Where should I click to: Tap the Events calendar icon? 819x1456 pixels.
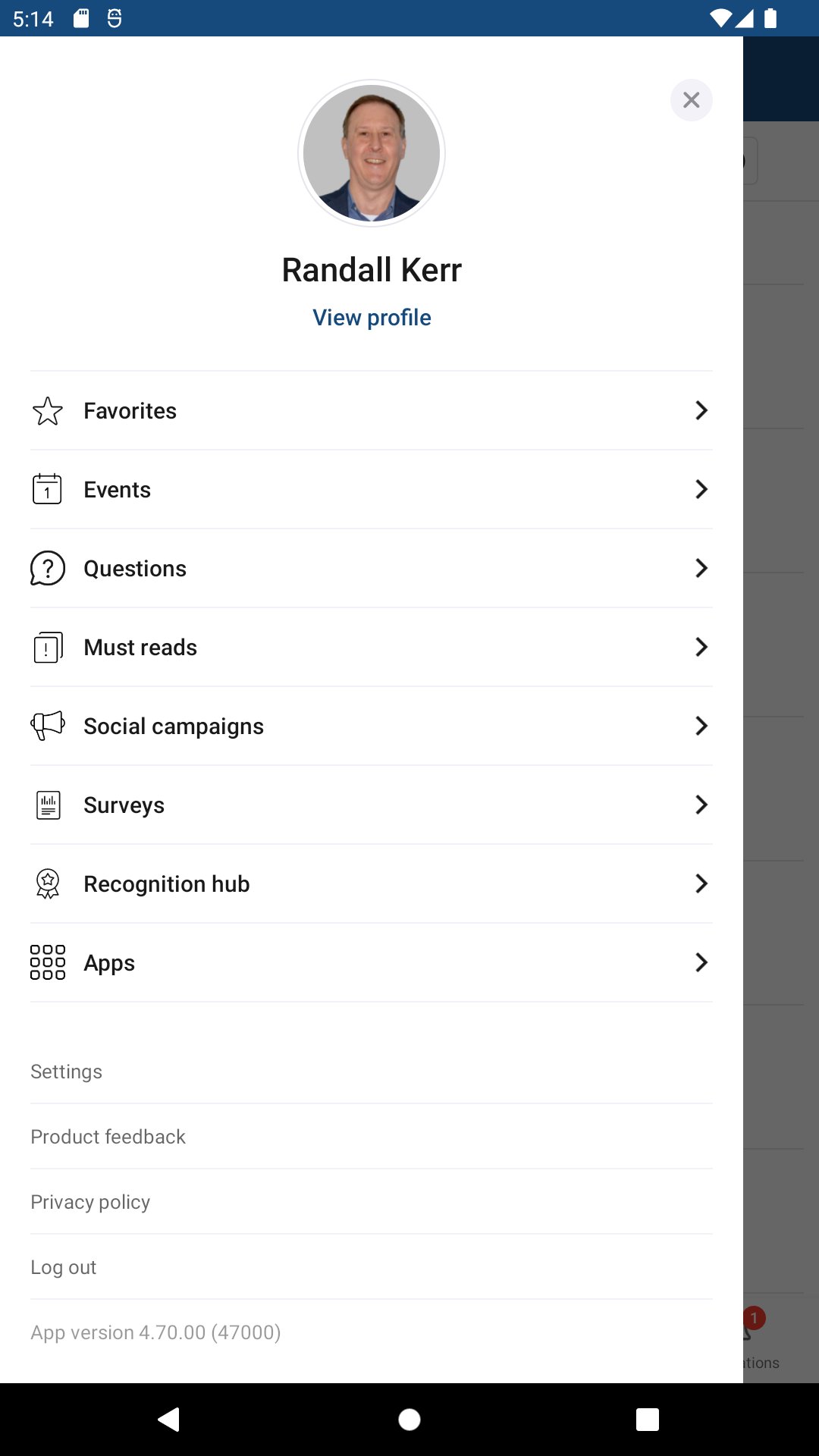coord(47,489)
